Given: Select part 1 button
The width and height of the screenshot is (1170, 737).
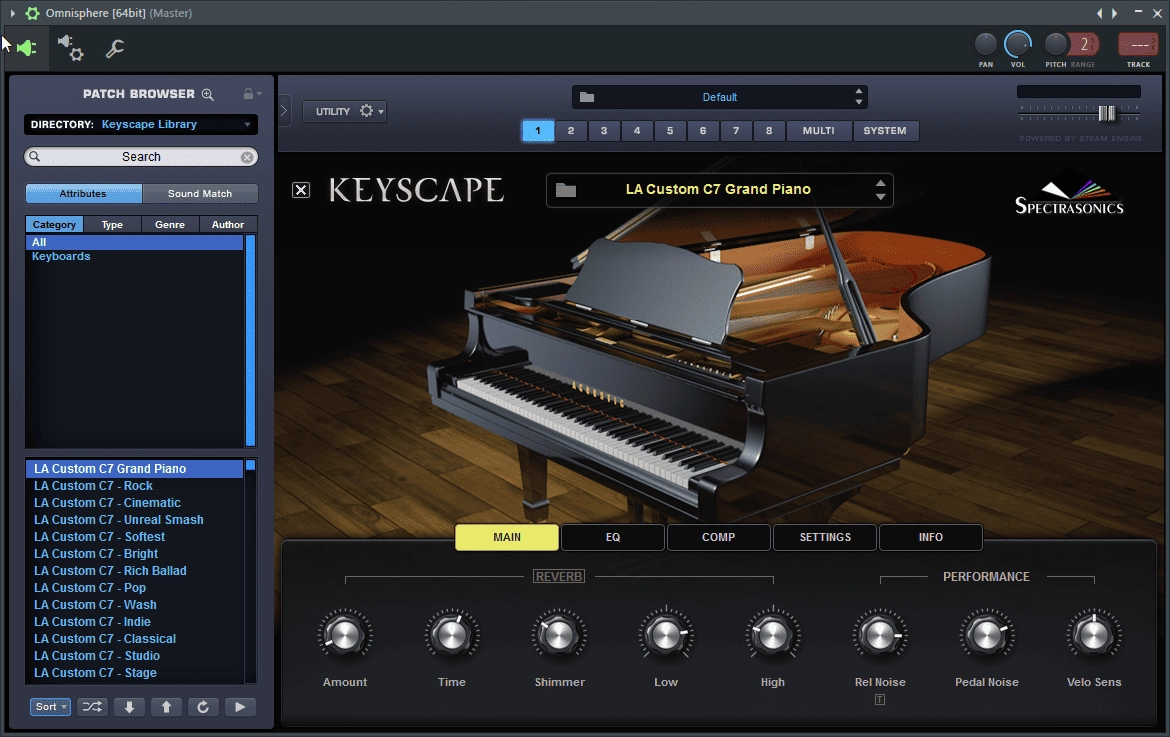Looking at the screenshot, I should 538,131.
